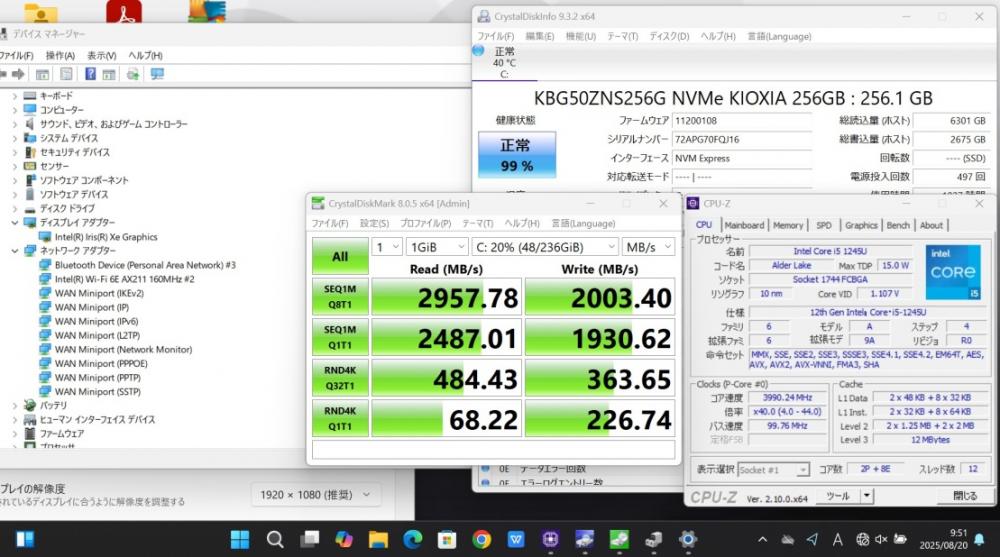Open CrystalDiskMark unit dropdown MB/s
Viewport: 1000px width, 557px height.
[x=649, y=247]
